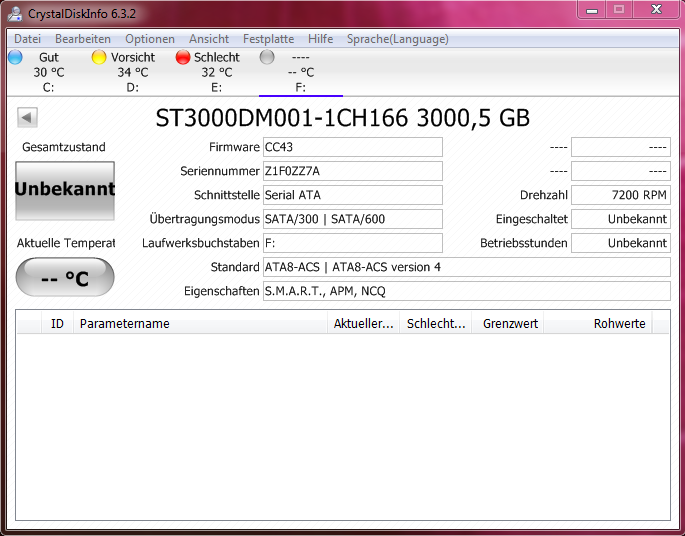This screenshot has width=685, height=536.
Task: Select drive E: at 32 °C
Action: pyautogui.click(x=216, y=72)
